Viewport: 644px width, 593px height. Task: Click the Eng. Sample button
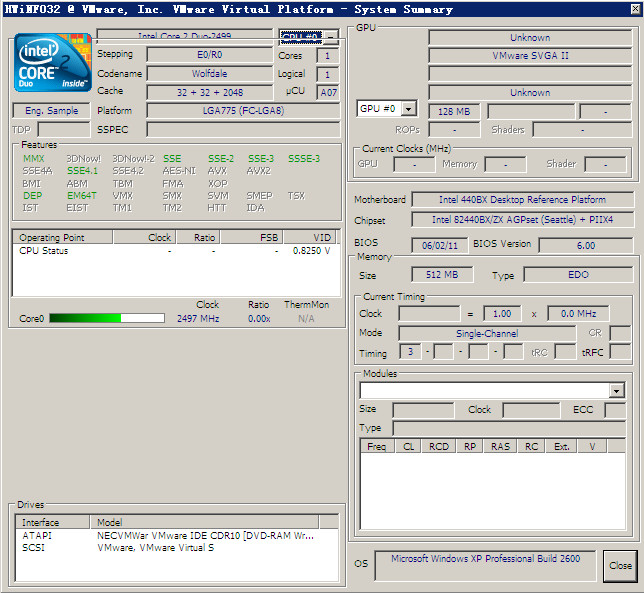point(52,111)
